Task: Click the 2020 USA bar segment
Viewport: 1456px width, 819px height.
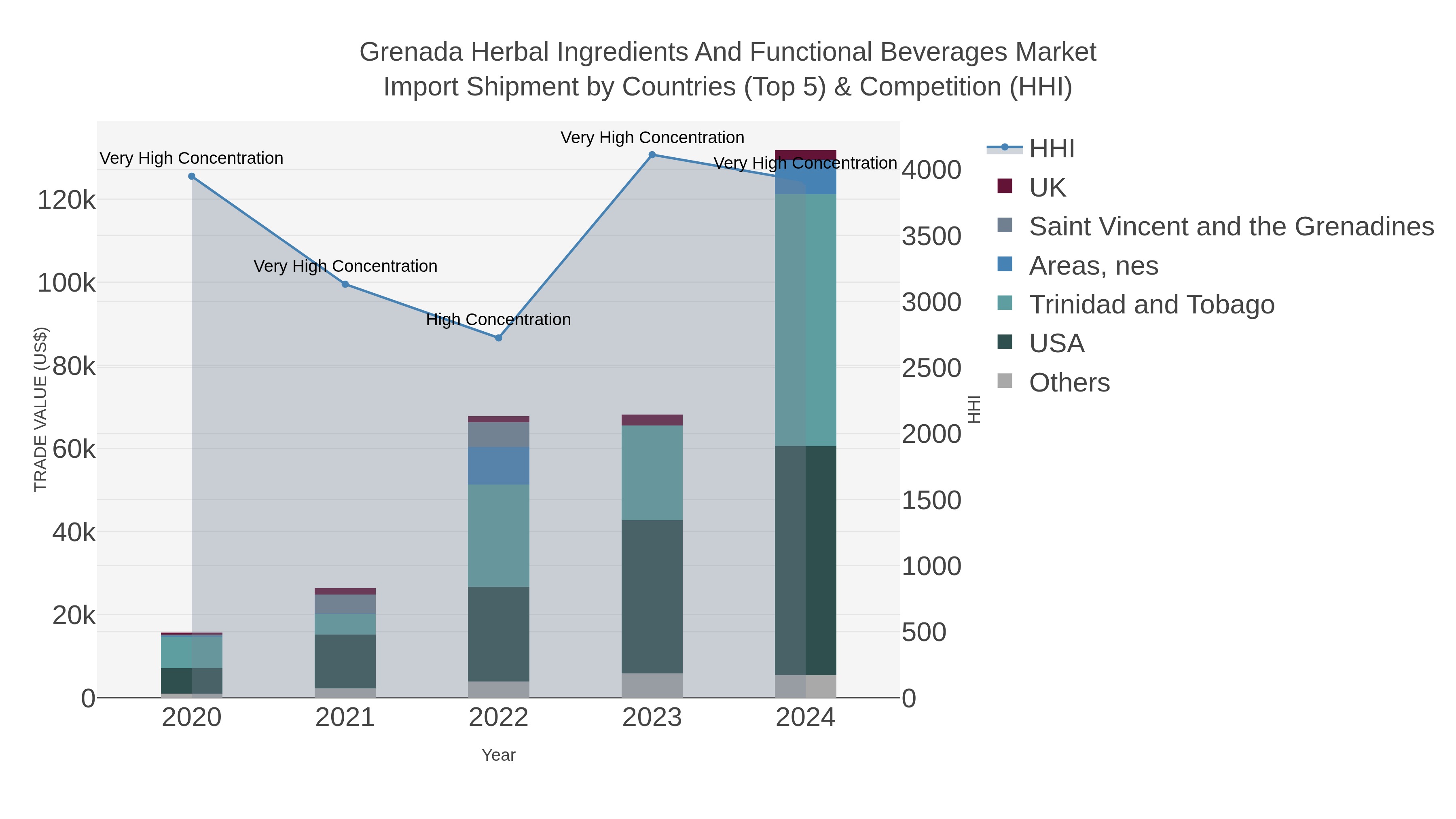Action: pos(192,681)
